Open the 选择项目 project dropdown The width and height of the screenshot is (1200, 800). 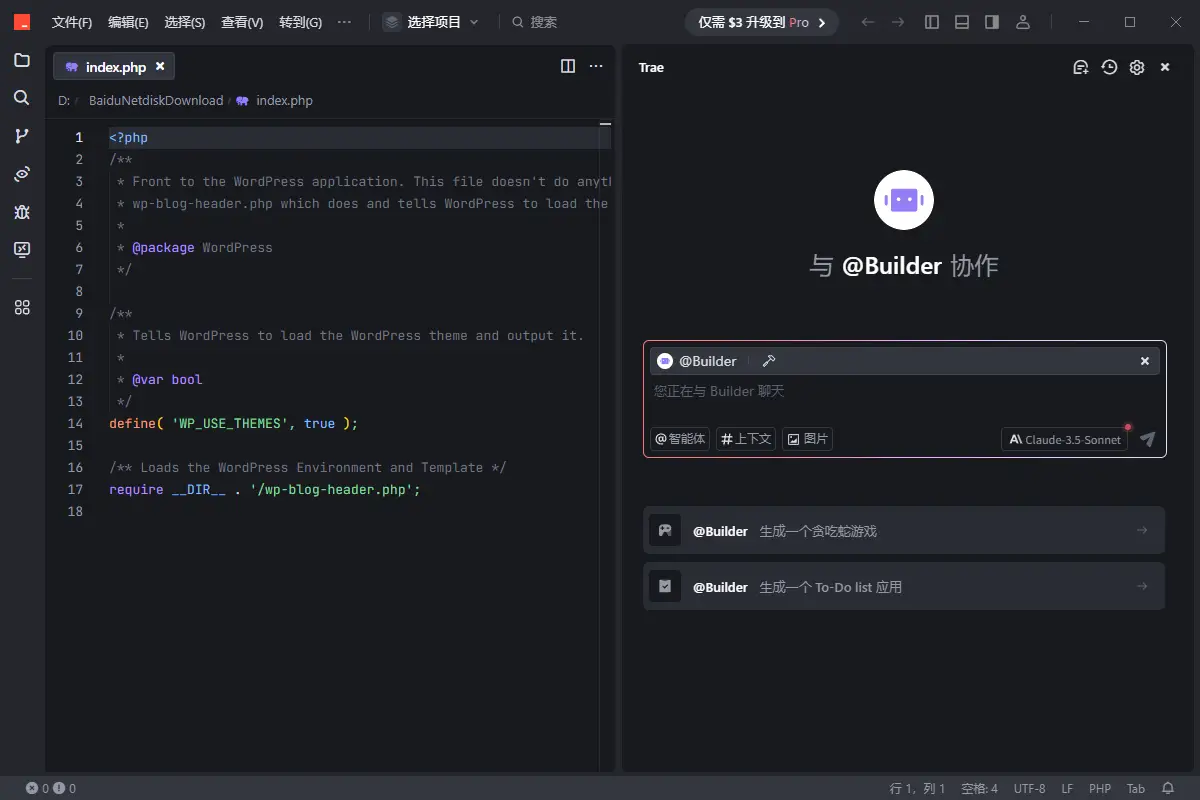(432, 22)
